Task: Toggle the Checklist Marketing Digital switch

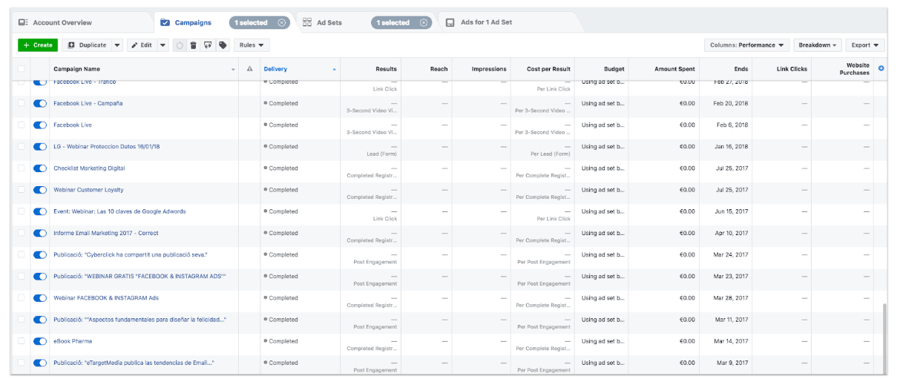Action: (40, 169)
